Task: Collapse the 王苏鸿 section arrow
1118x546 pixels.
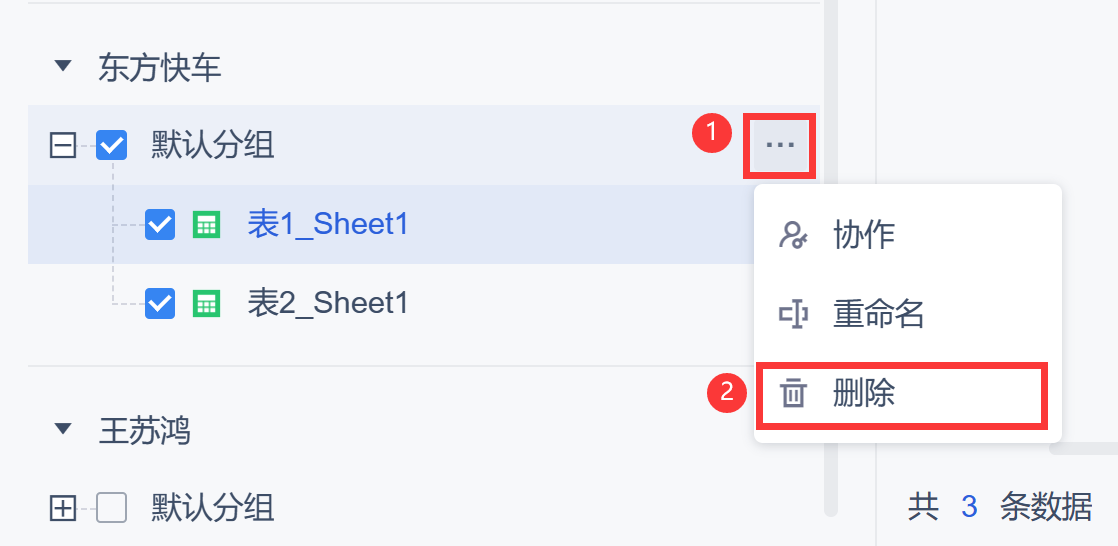Action: [63, 430]
